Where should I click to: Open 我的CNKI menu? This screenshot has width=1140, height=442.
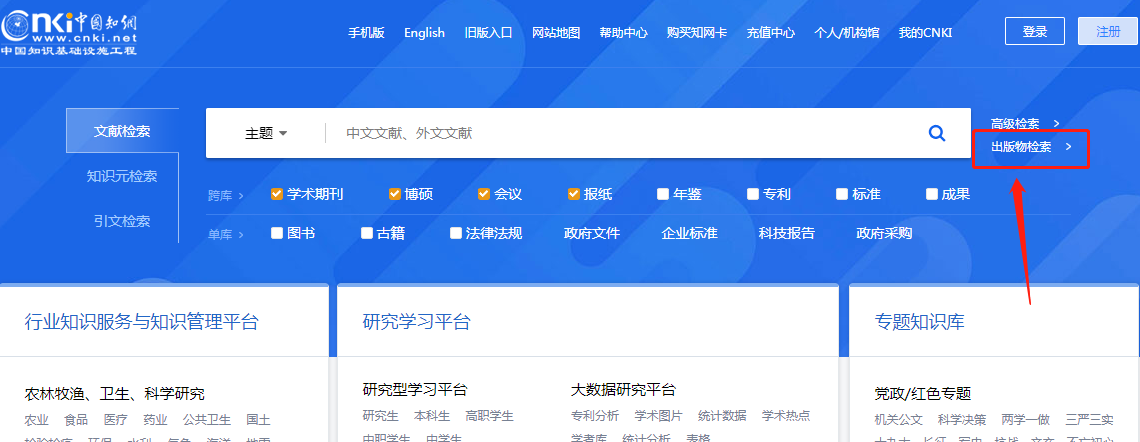pos(926,33)
